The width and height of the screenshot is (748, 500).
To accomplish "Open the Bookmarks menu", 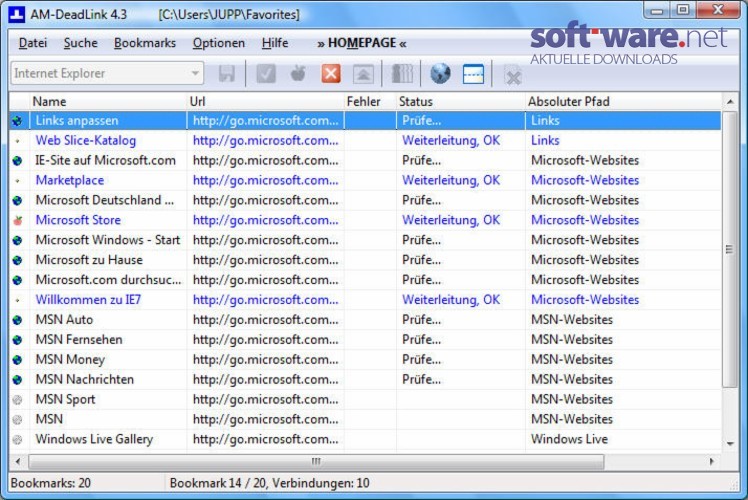I will click(x=145, y=43).
